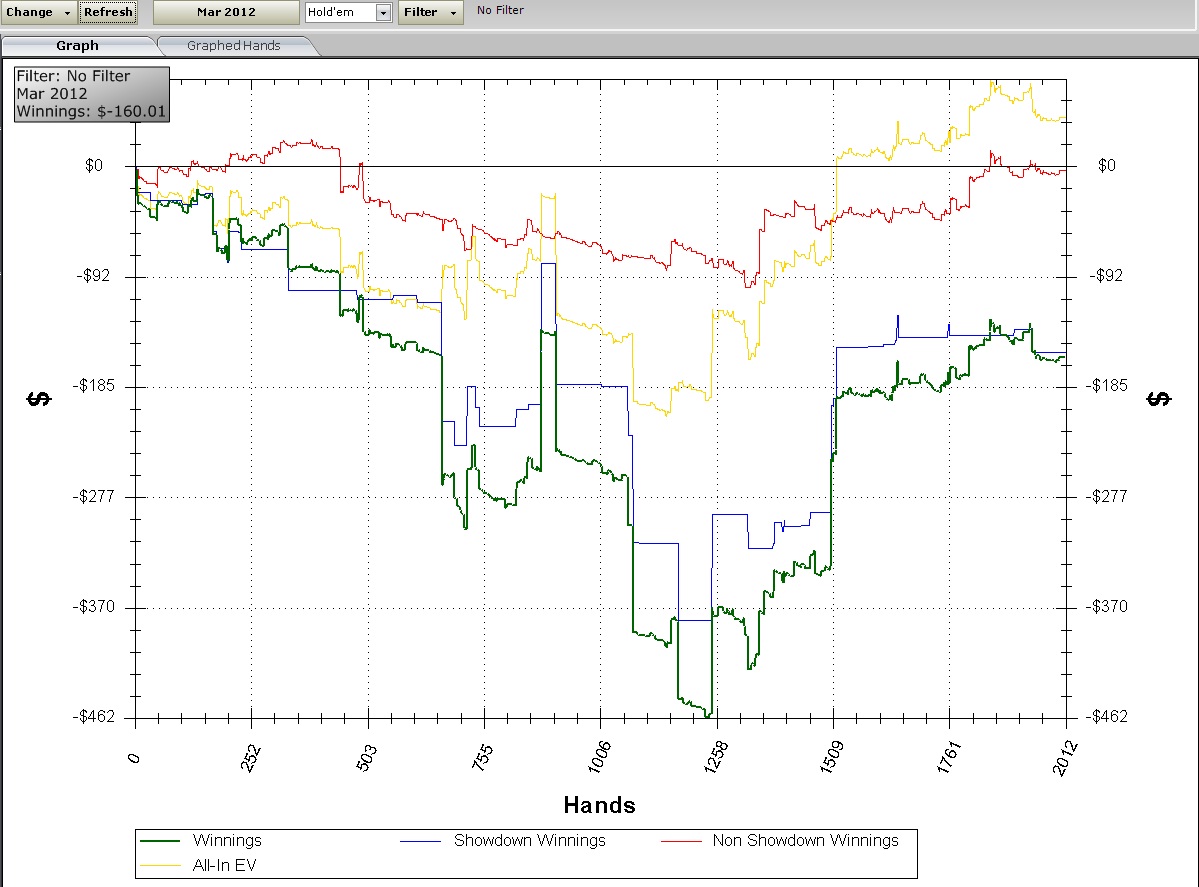Click the right $ y-axis title
This screenshot has width=1199, height=887.
1158,399
